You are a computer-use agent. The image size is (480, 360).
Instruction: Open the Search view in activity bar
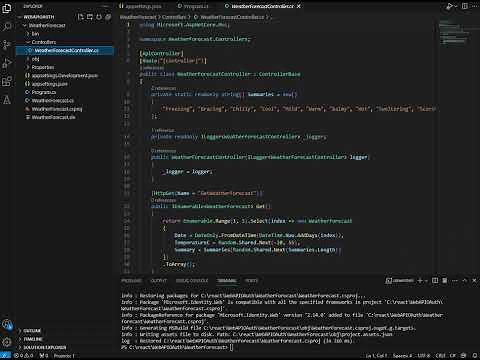click(7, 26)
